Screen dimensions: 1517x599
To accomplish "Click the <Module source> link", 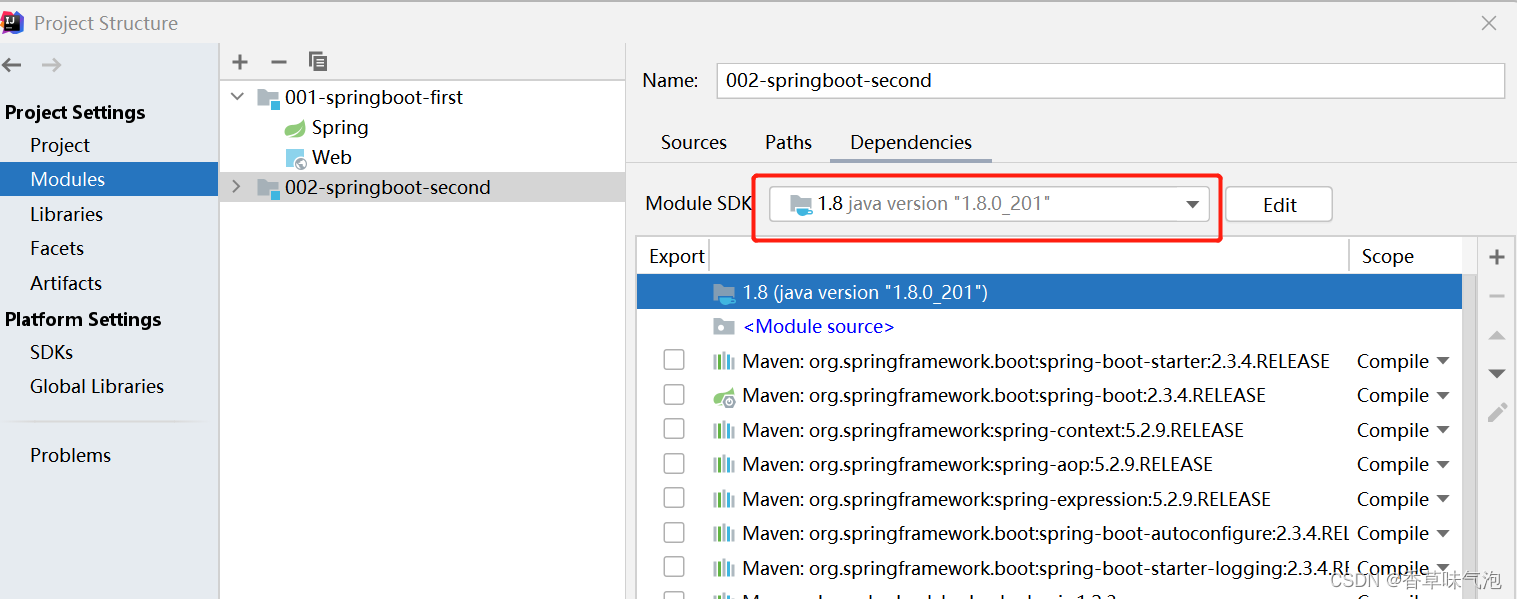I will pos(819,327).
